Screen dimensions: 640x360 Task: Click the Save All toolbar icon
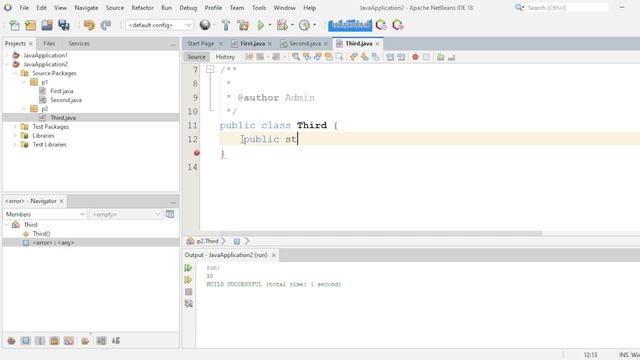coord(64,25)
